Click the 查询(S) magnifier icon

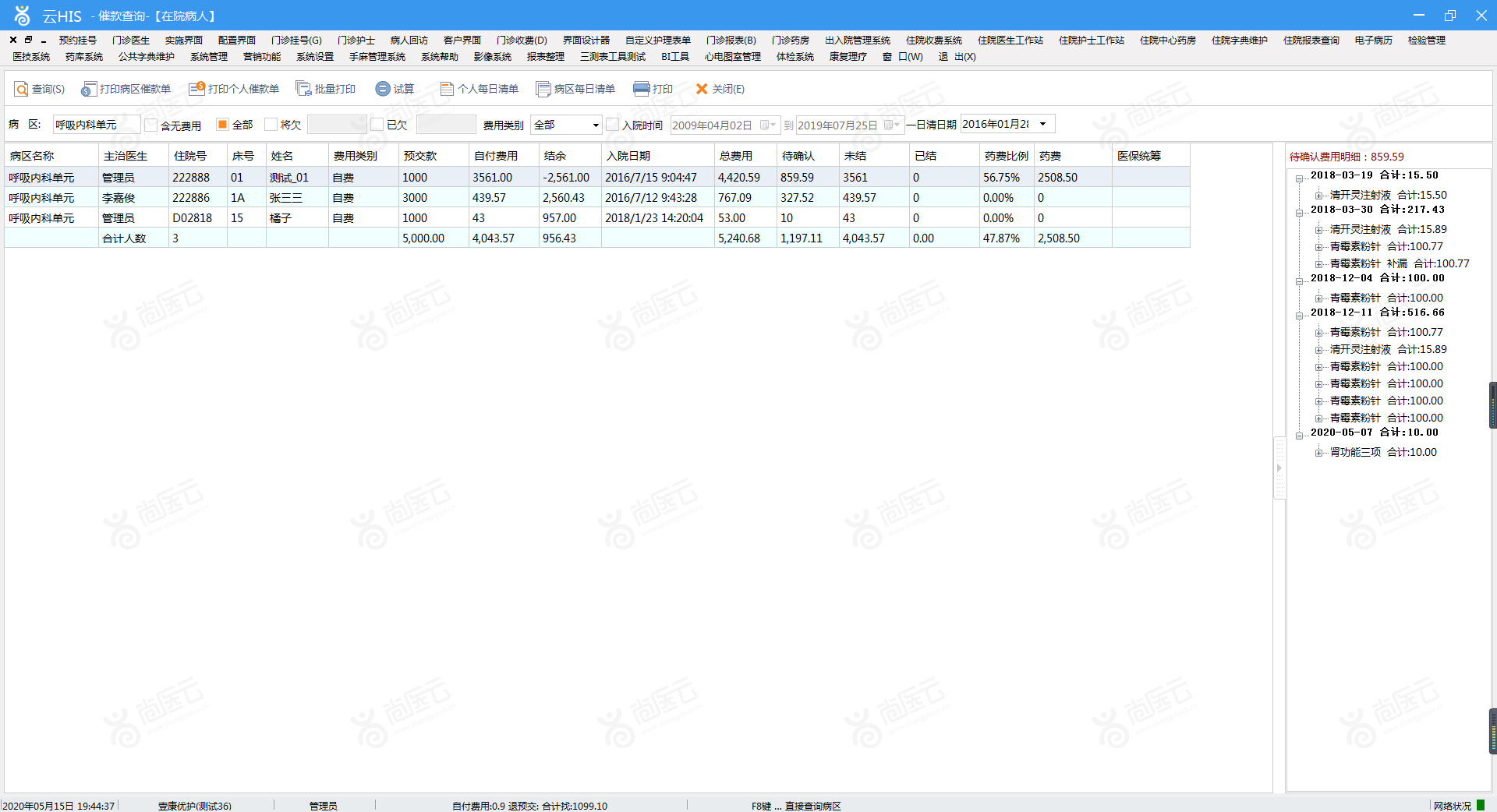coord(21,89)
